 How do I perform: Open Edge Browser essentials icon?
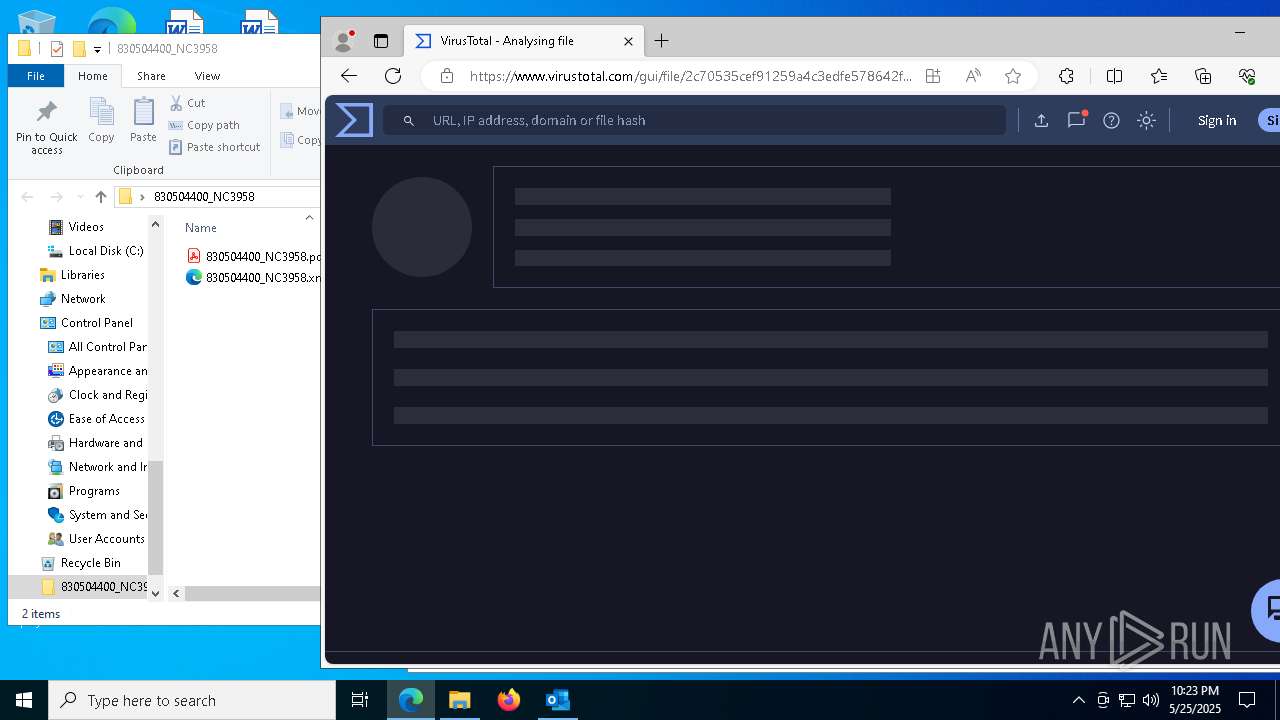pyautogui.click(x=1247, y=76)
